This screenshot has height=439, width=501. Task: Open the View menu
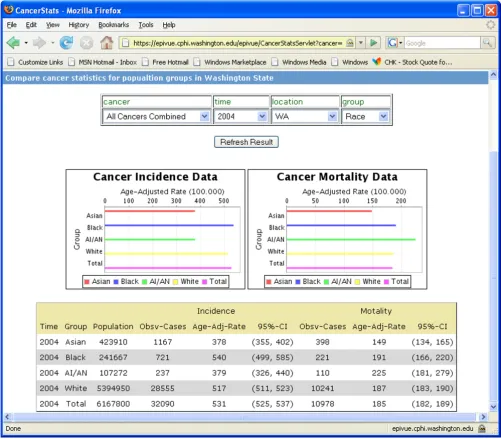click(x=53, y=25)
